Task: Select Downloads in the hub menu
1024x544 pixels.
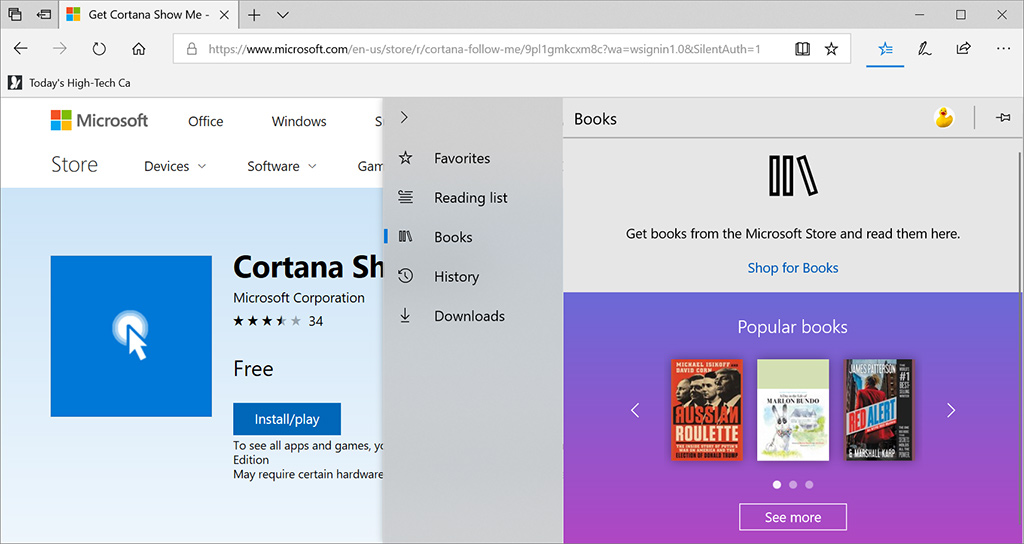Action: point(469,316)
